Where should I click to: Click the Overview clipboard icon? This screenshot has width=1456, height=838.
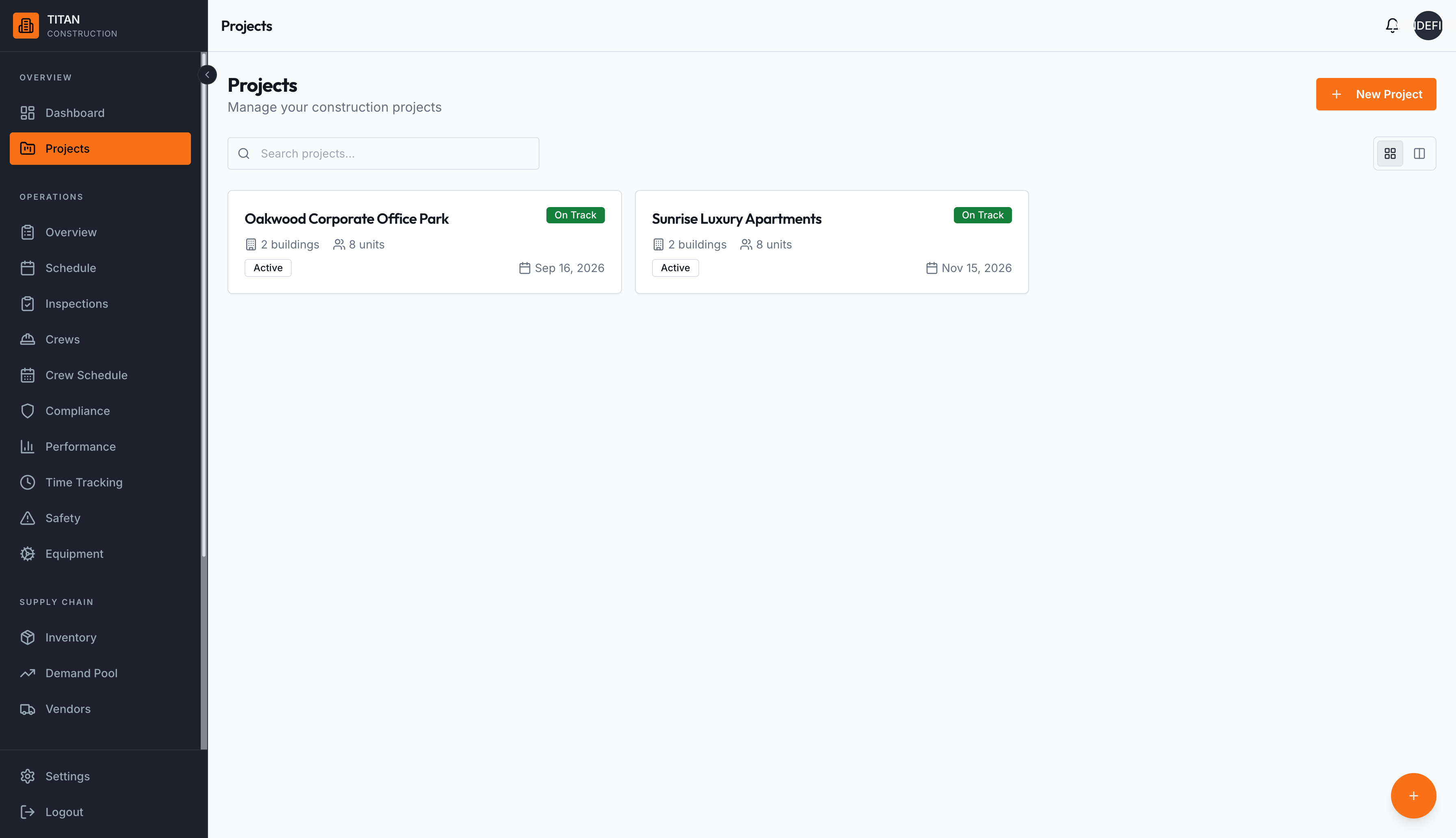[28, 232]
